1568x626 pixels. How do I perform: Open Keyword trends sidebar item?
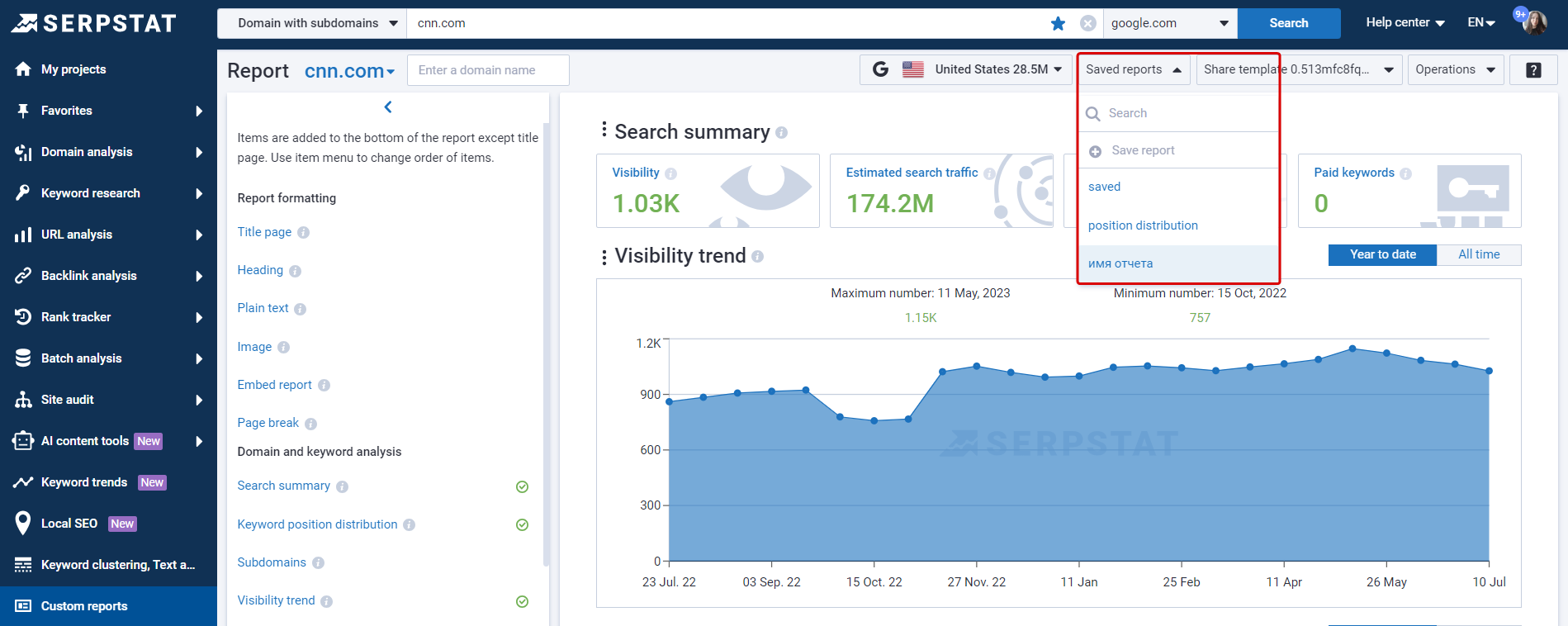click(108, 482)
